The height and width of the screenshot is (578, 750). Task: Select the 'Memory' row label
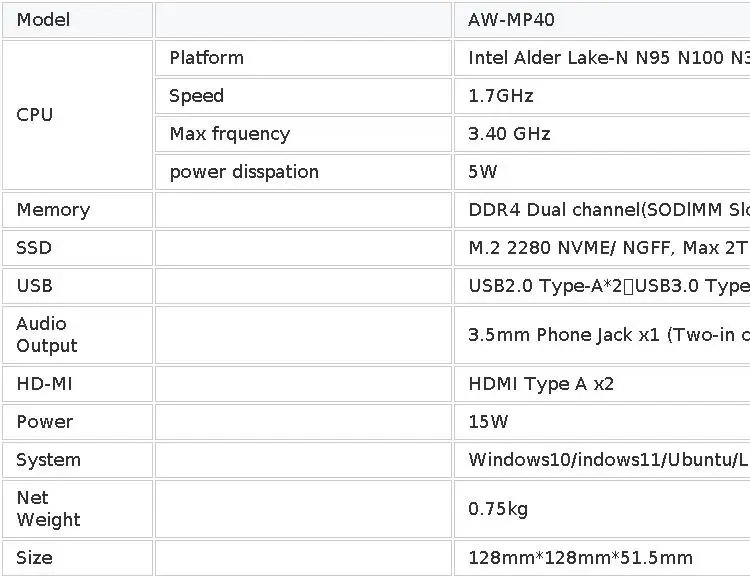point(54,210)
